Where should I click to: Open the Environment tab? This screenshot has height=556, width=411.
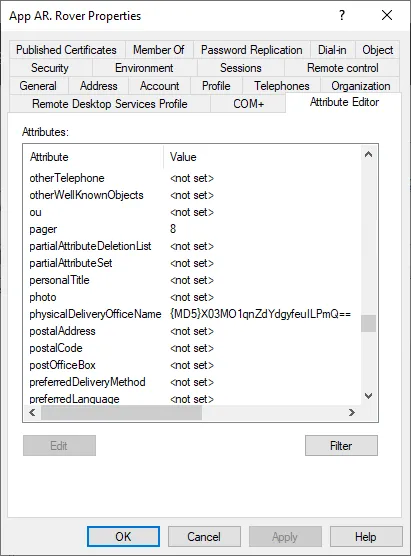144,68
